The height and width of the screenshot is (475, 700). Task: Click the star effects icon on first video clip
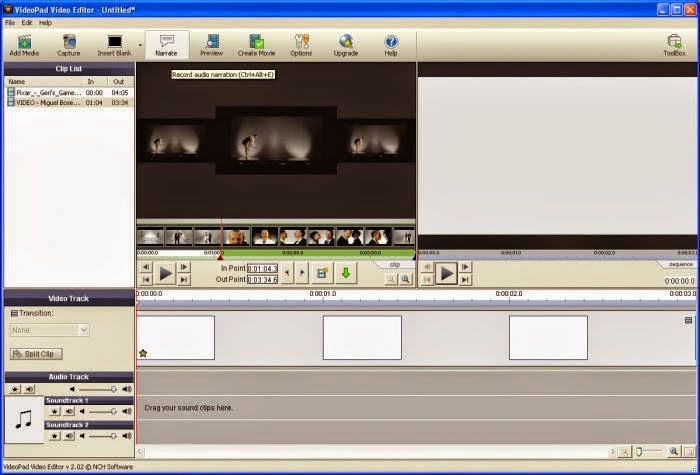click(143, 354)
